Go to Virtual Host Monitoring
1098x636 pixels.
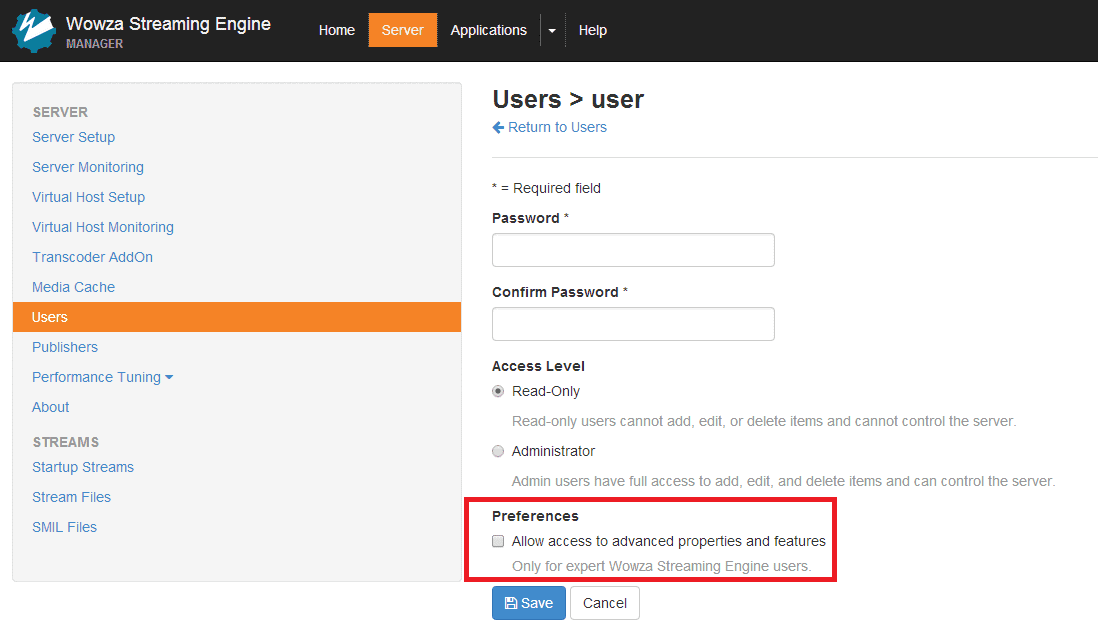click(103, 228)
